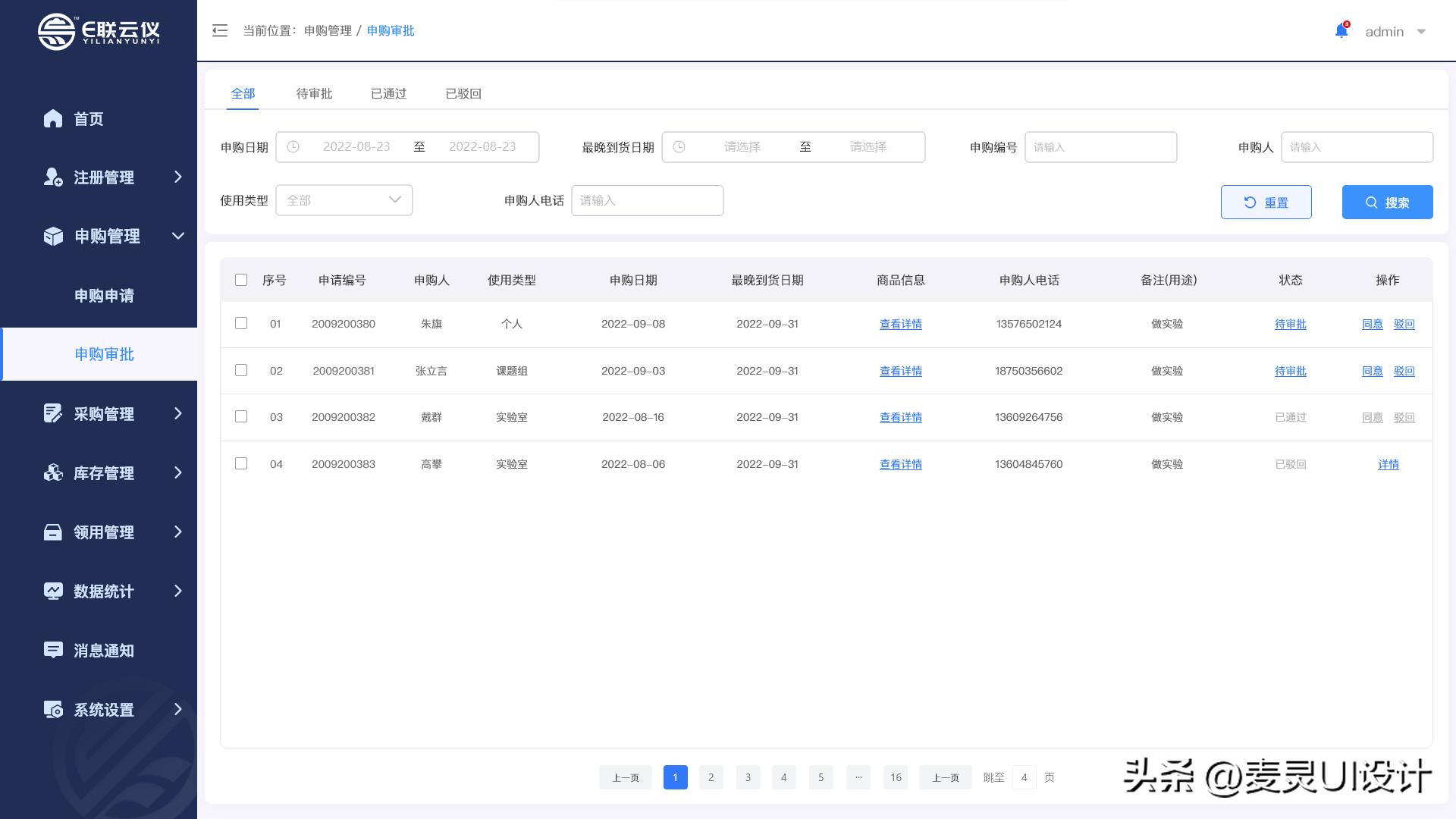This screenshot has height=819, width=1456.
Task: Toggle the select-all header checkbox
Action: pos(241,280)
